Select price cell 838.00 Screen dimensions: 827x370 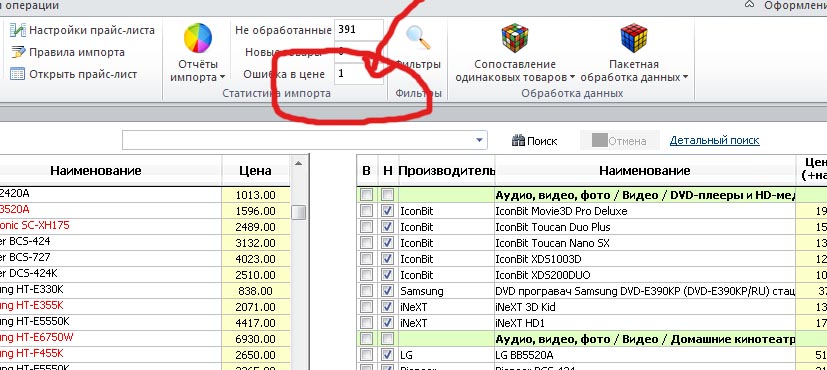coord(256,291)
